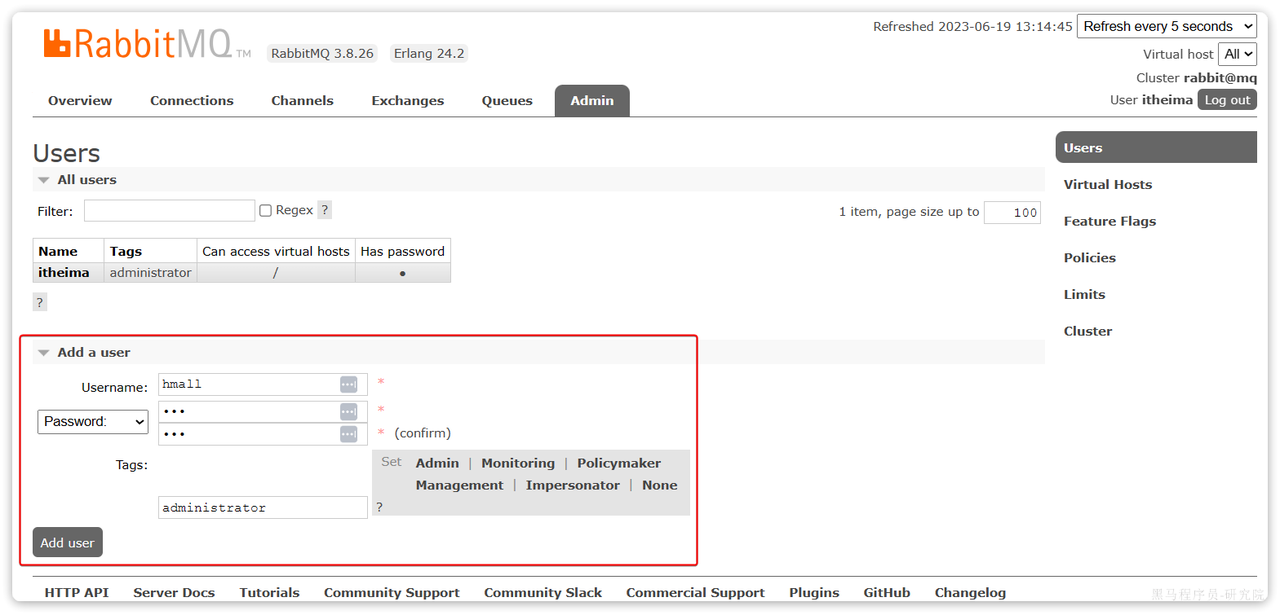Click the RabbitMQ 3.8.26 version label

(322, 54)
